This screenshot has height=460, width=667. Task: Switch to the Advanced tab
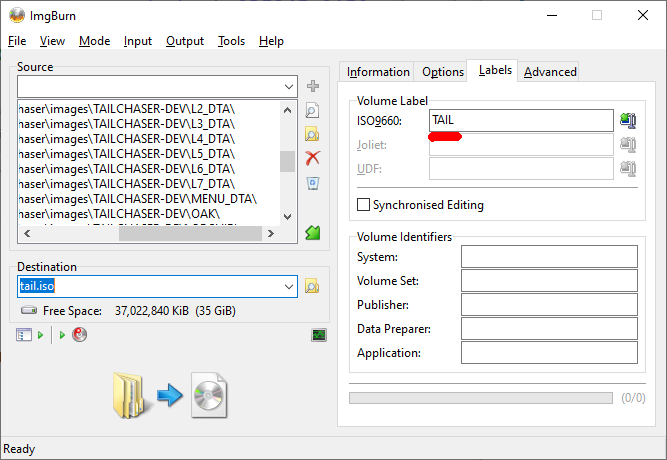tap(550, 72)
